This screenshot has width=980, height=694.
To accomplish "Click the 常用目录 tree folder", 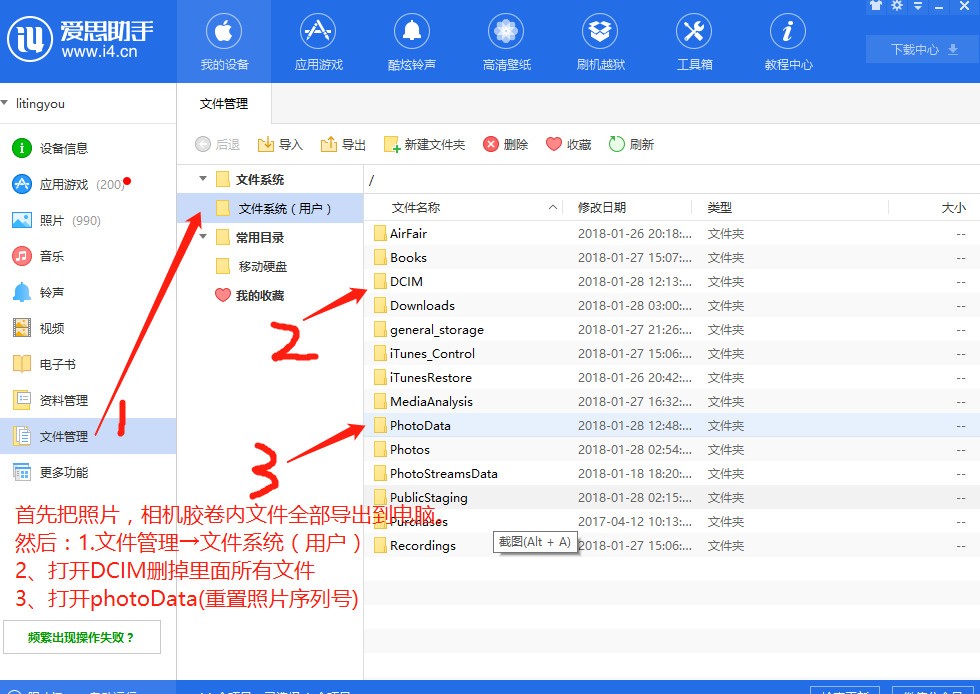I will click(251, 238).
